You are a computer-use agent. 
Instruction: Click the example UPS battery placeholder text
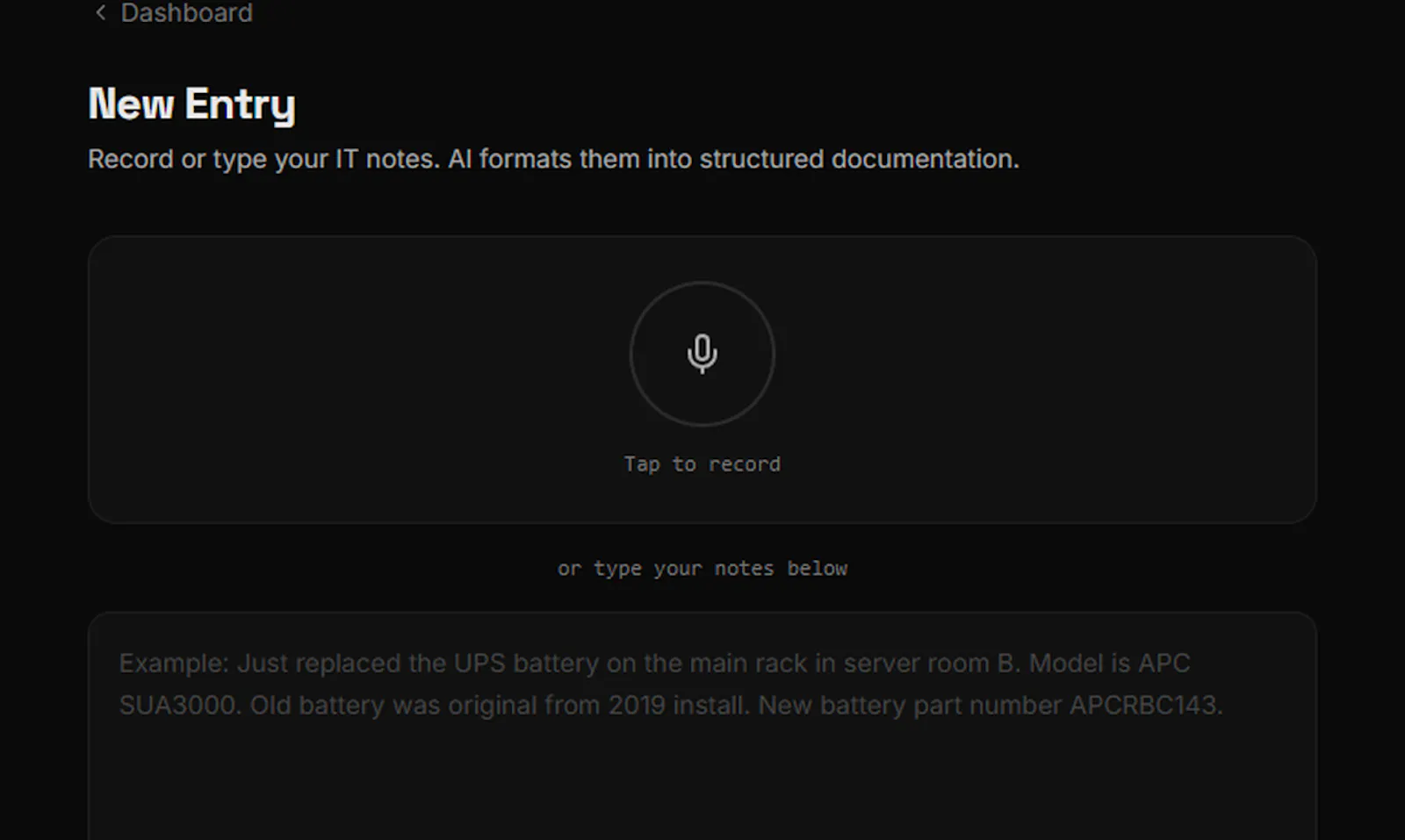[x=671, y=684]
